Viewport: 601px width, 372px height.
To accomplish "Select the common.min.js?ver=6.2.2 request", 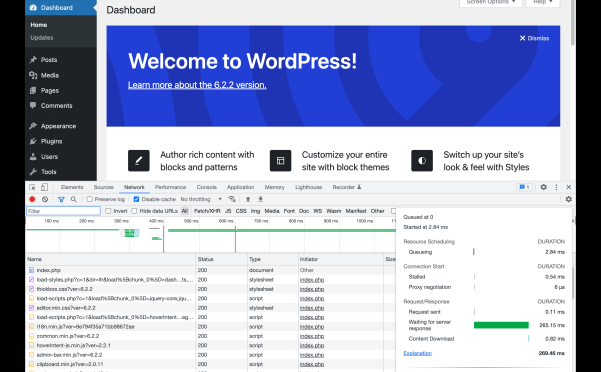I will coord(210,336).
